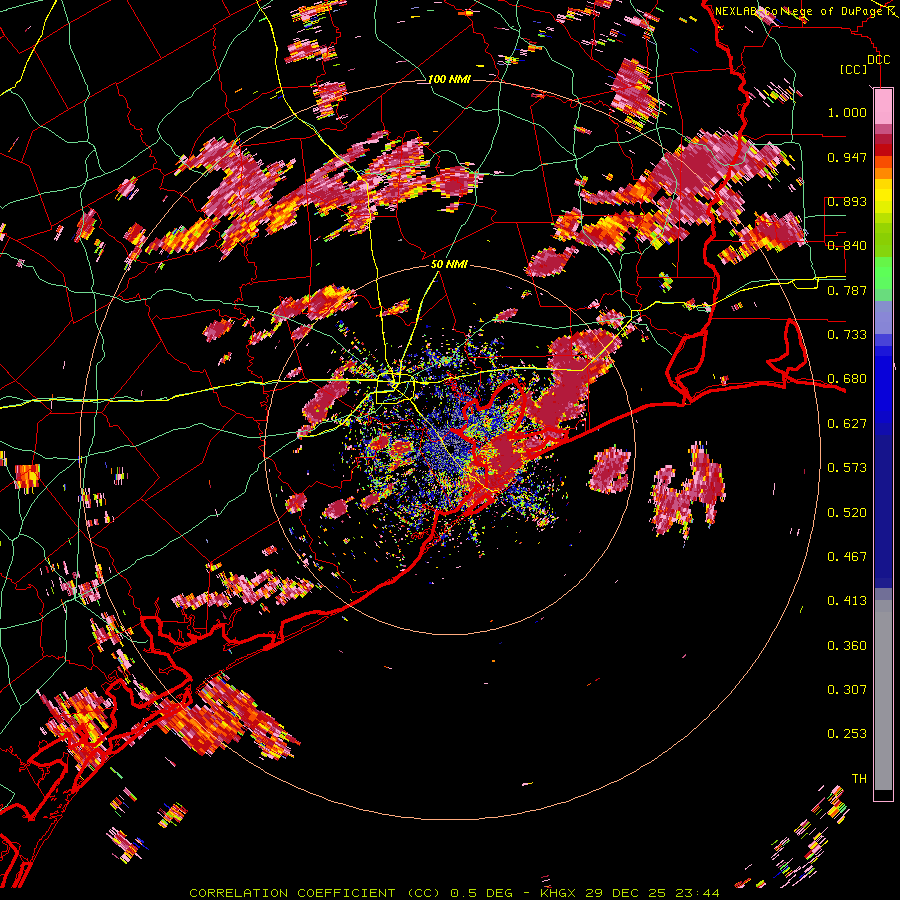Click the TH threshold label

click(x=859, y=778)
